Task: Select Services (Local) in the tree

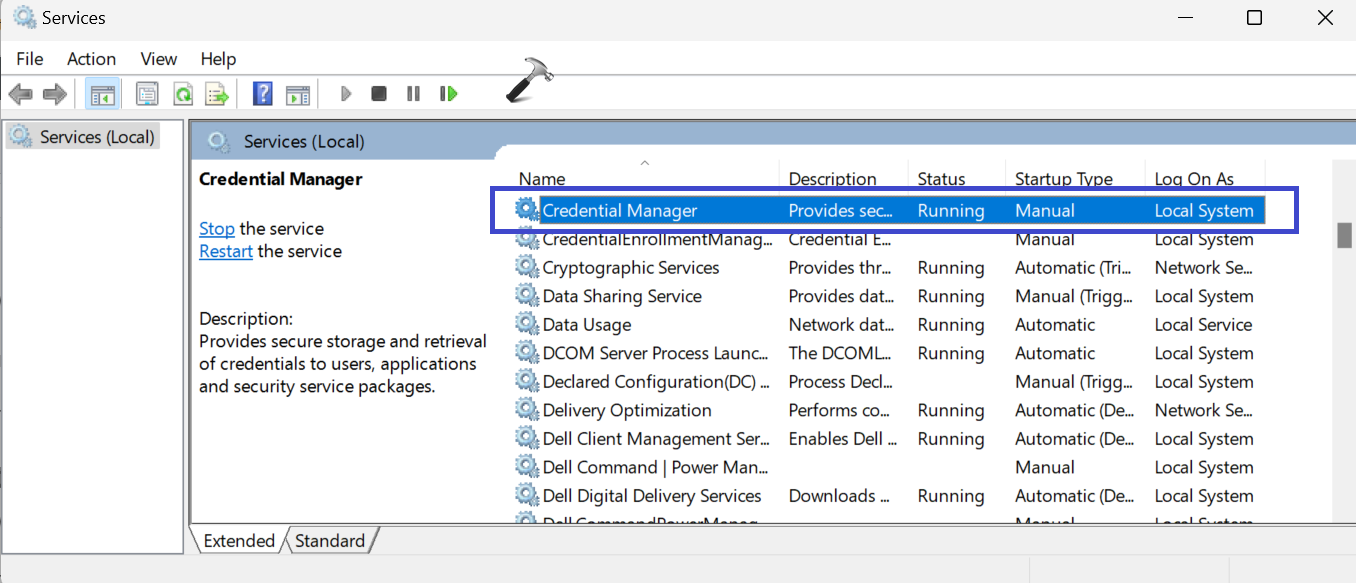Action: click(97, 137)
